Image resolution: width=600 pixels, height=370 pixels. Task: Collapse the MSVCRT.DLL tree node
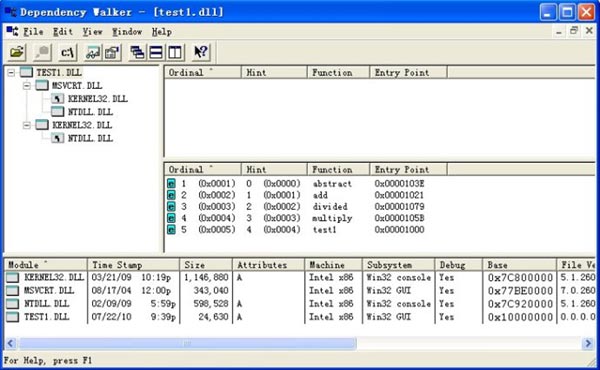pyautogui.click(x=26, y=85)
